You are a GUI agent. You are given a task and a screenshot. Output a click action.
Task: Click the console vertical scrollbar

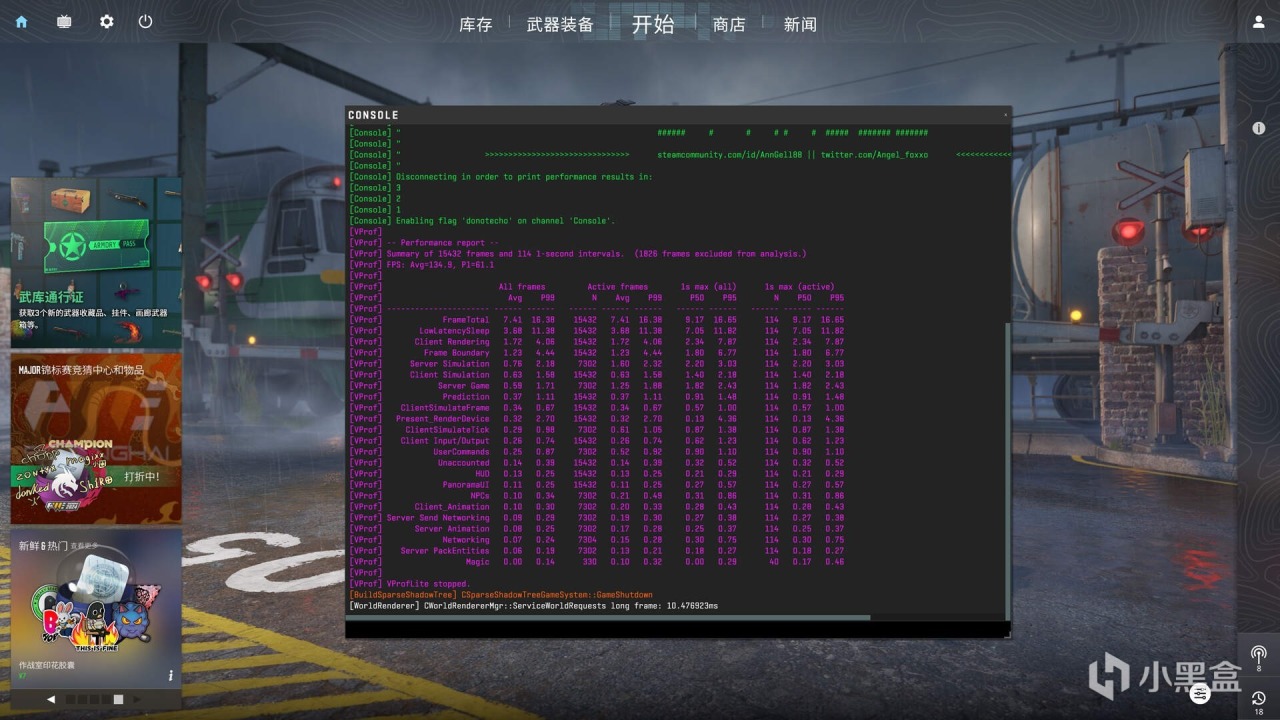coord(1006,470)
